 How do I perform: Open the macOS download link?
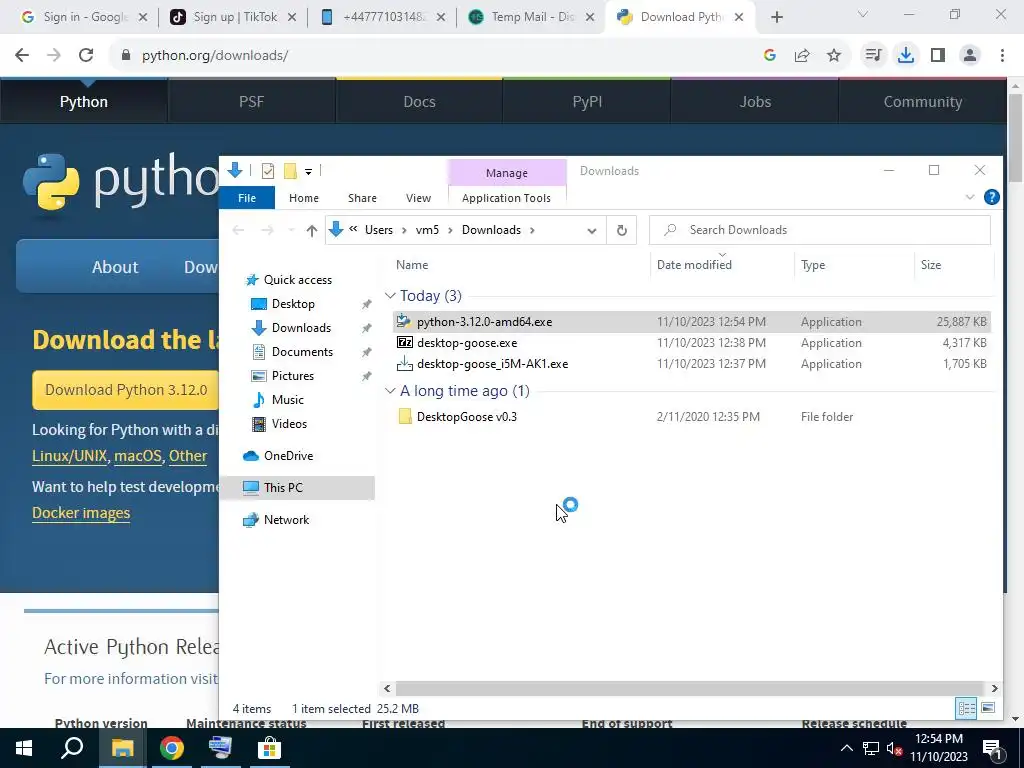(x=138, y=456)
